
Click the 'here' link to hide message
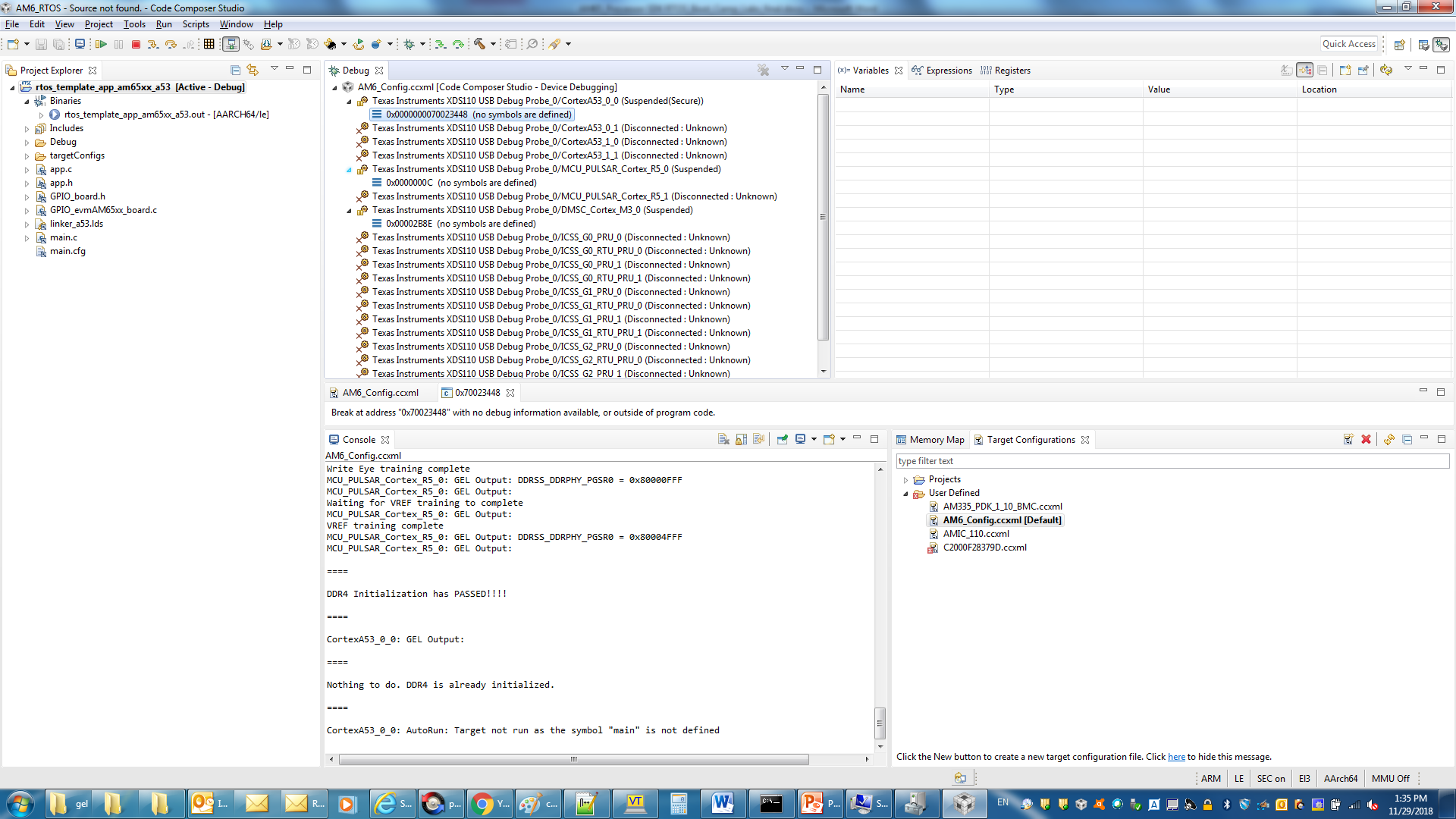click(1176, 757)
